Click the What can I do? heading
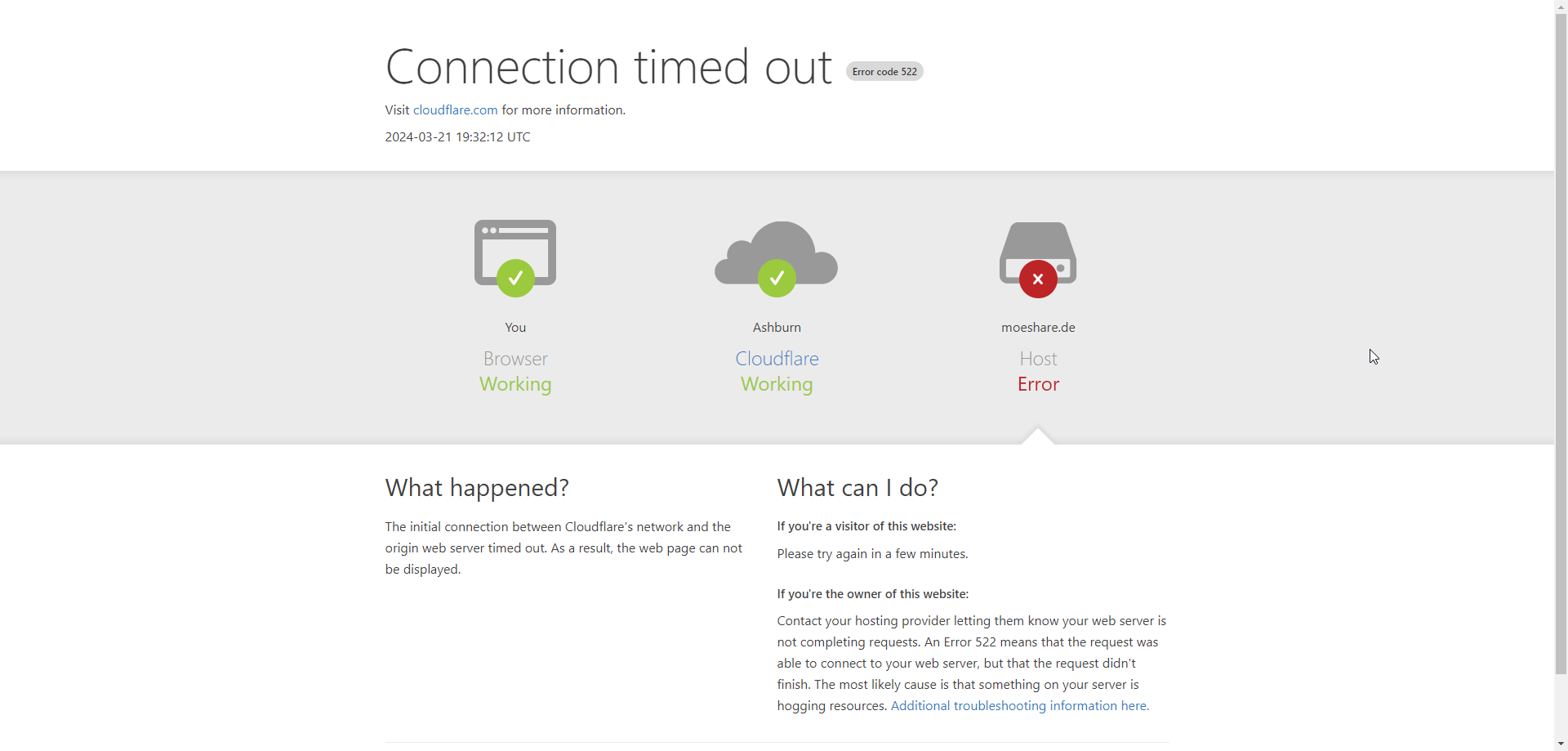This screenshot has width=1568, height=751. click(x=857, y=488)
